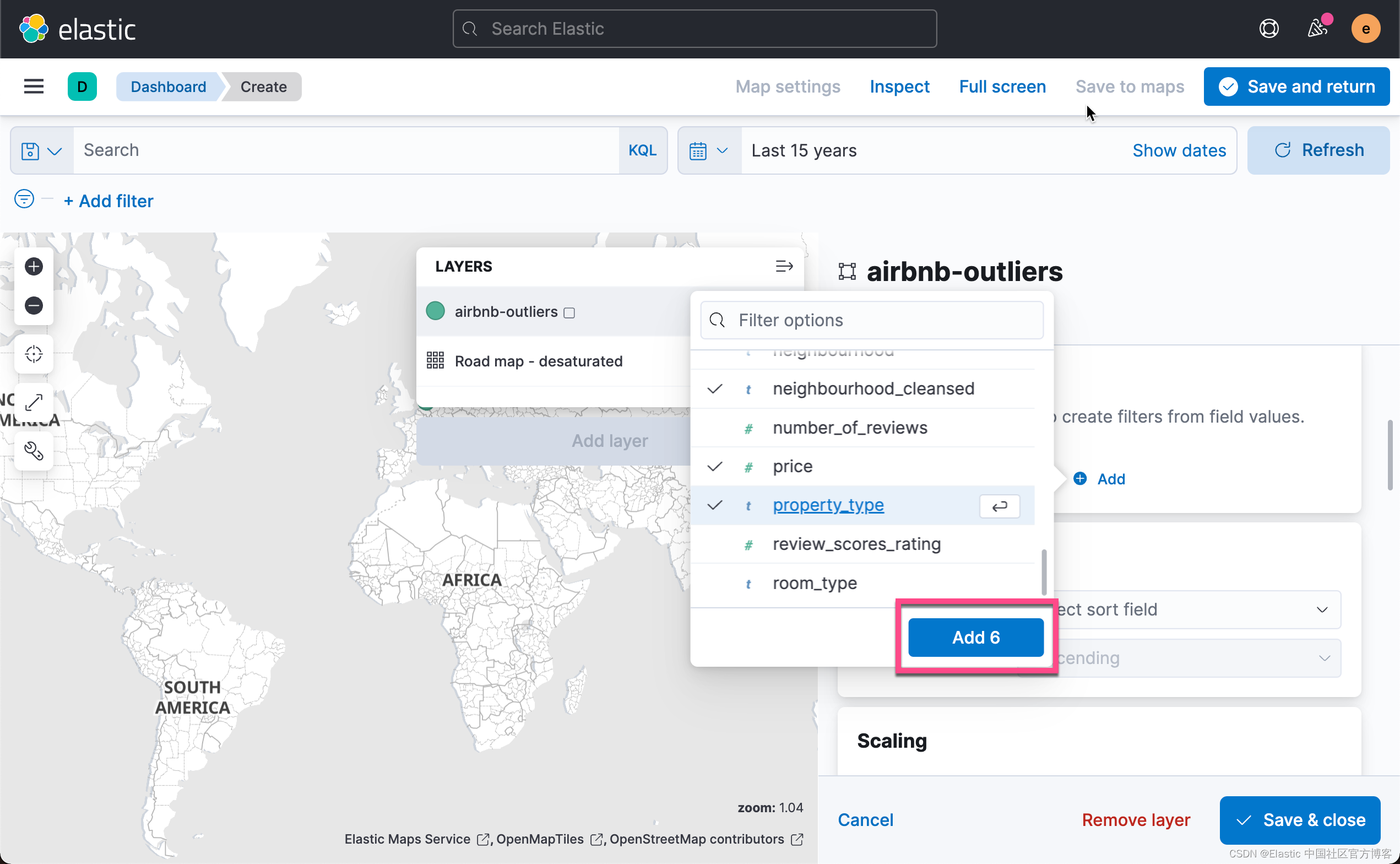Select the room_type field option

[x=862, y=583]
